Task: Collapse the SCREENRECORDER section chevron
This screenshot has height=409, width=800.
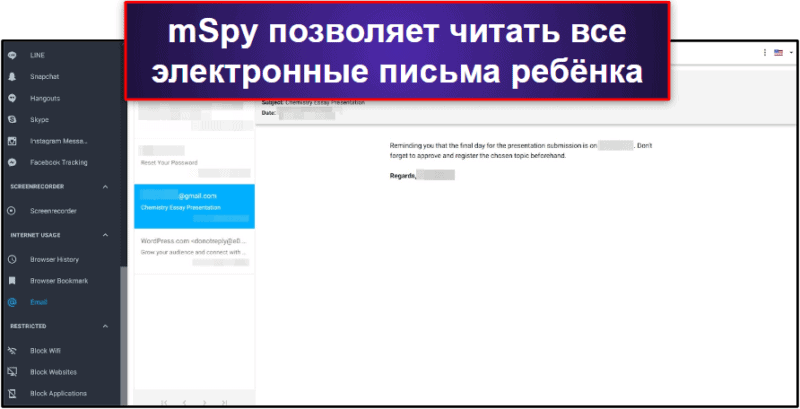Action: [x=105, y=187]
